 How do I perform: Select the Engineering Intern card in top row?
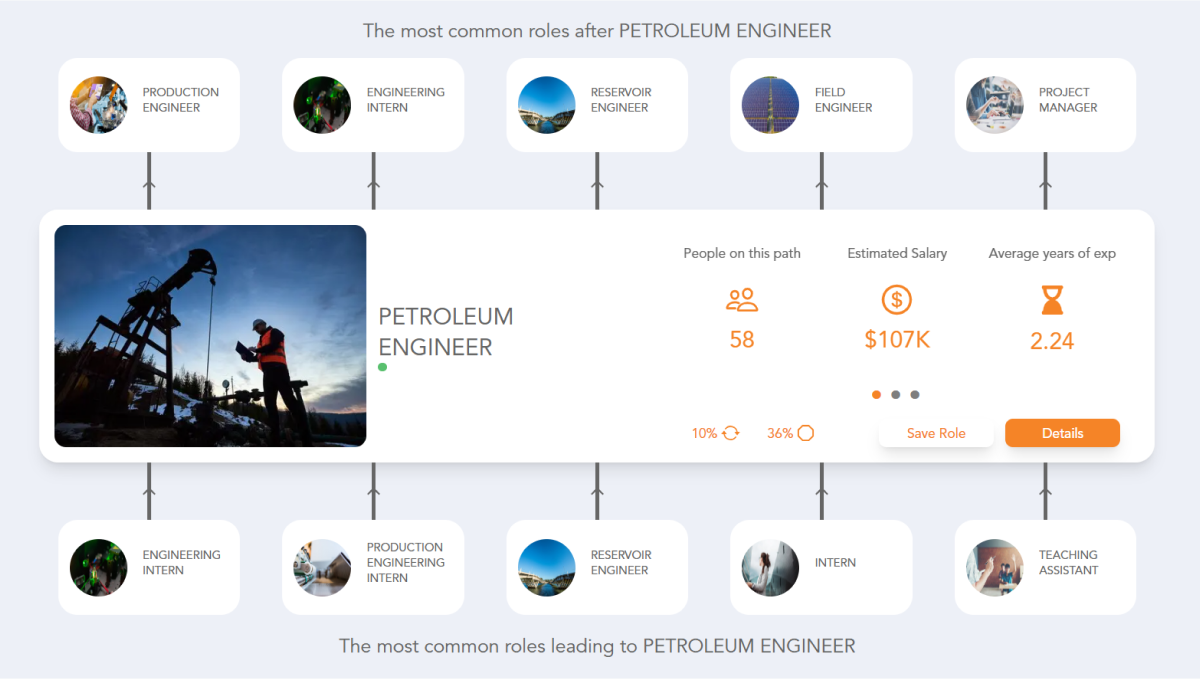click(x=373, y=105)
